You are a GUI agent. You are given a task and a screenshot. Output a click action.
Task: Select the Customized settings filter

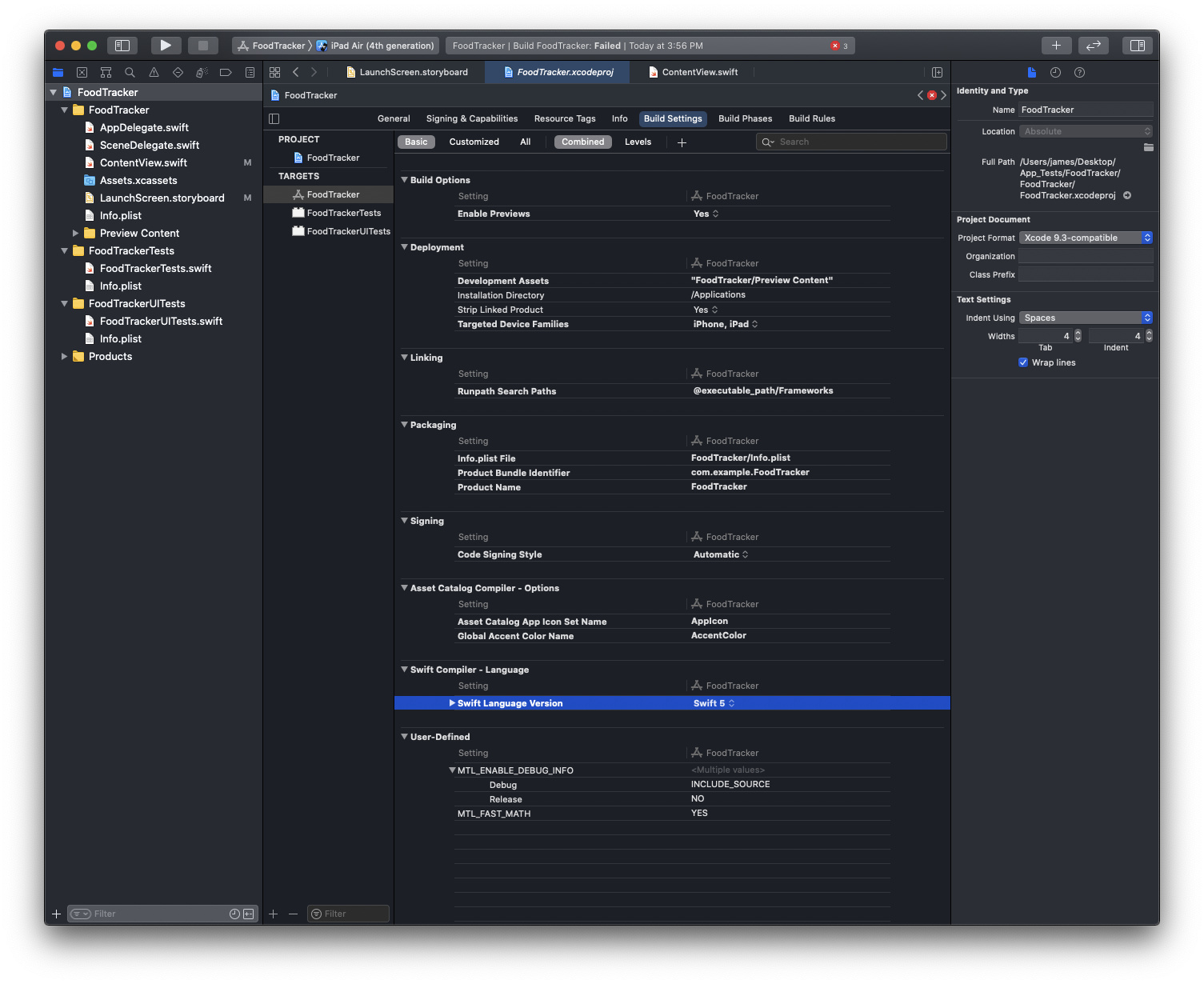pyautogui.click(x=474, y=142)
